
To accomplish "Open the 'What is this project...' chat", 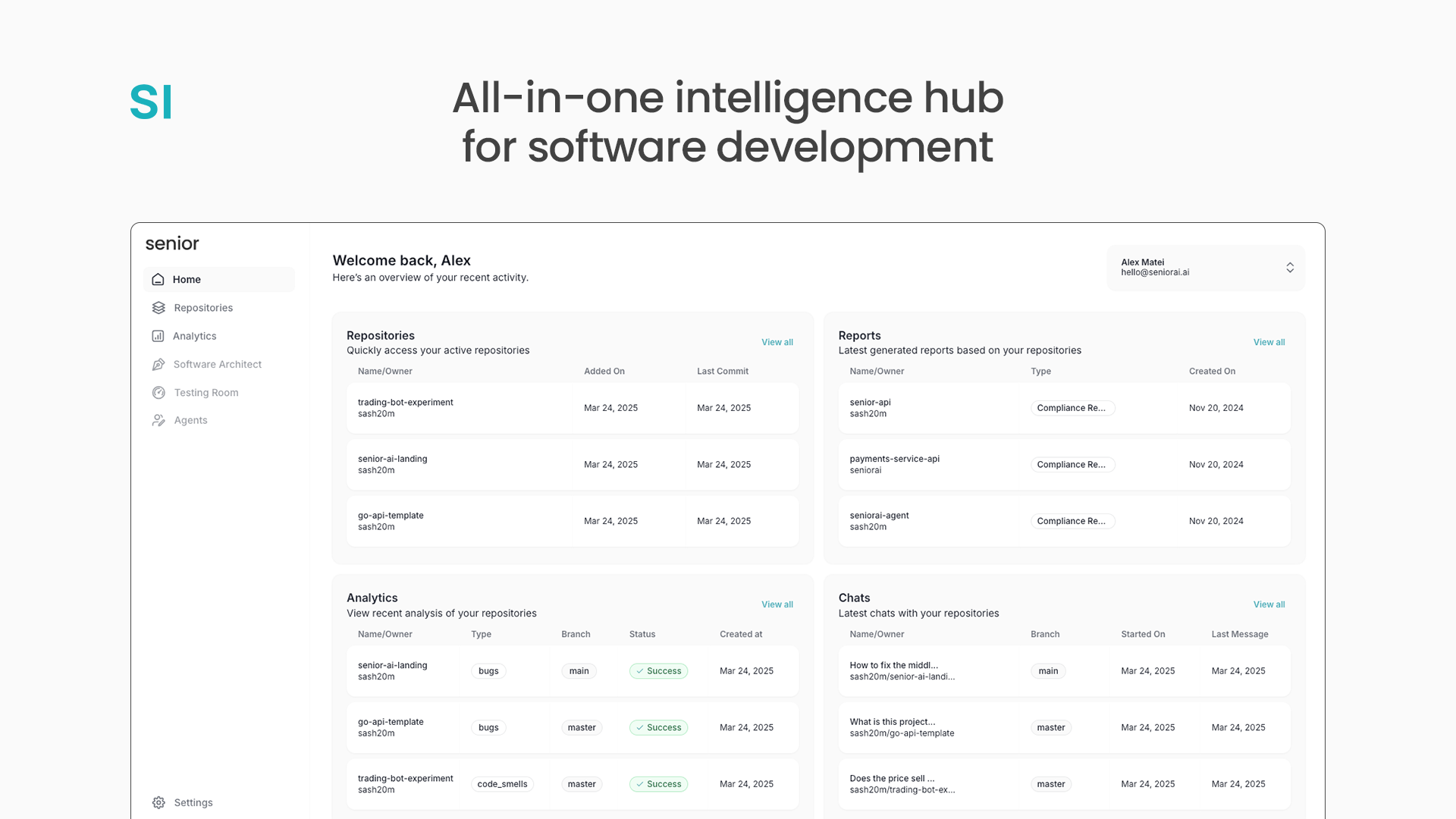I will point(893,722).
